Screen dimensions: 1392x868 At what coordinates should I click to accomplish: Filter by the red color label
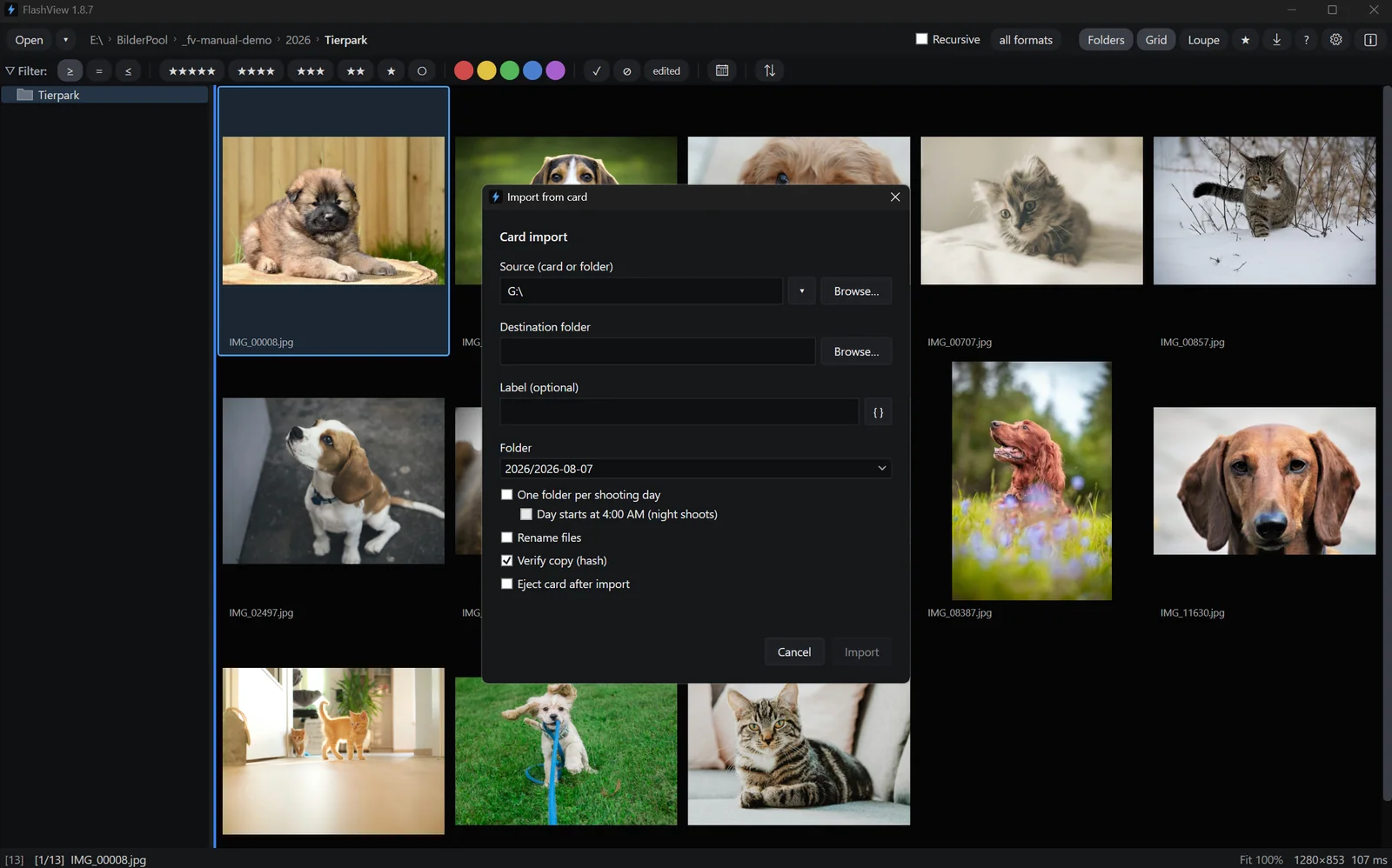click(464, 70)
